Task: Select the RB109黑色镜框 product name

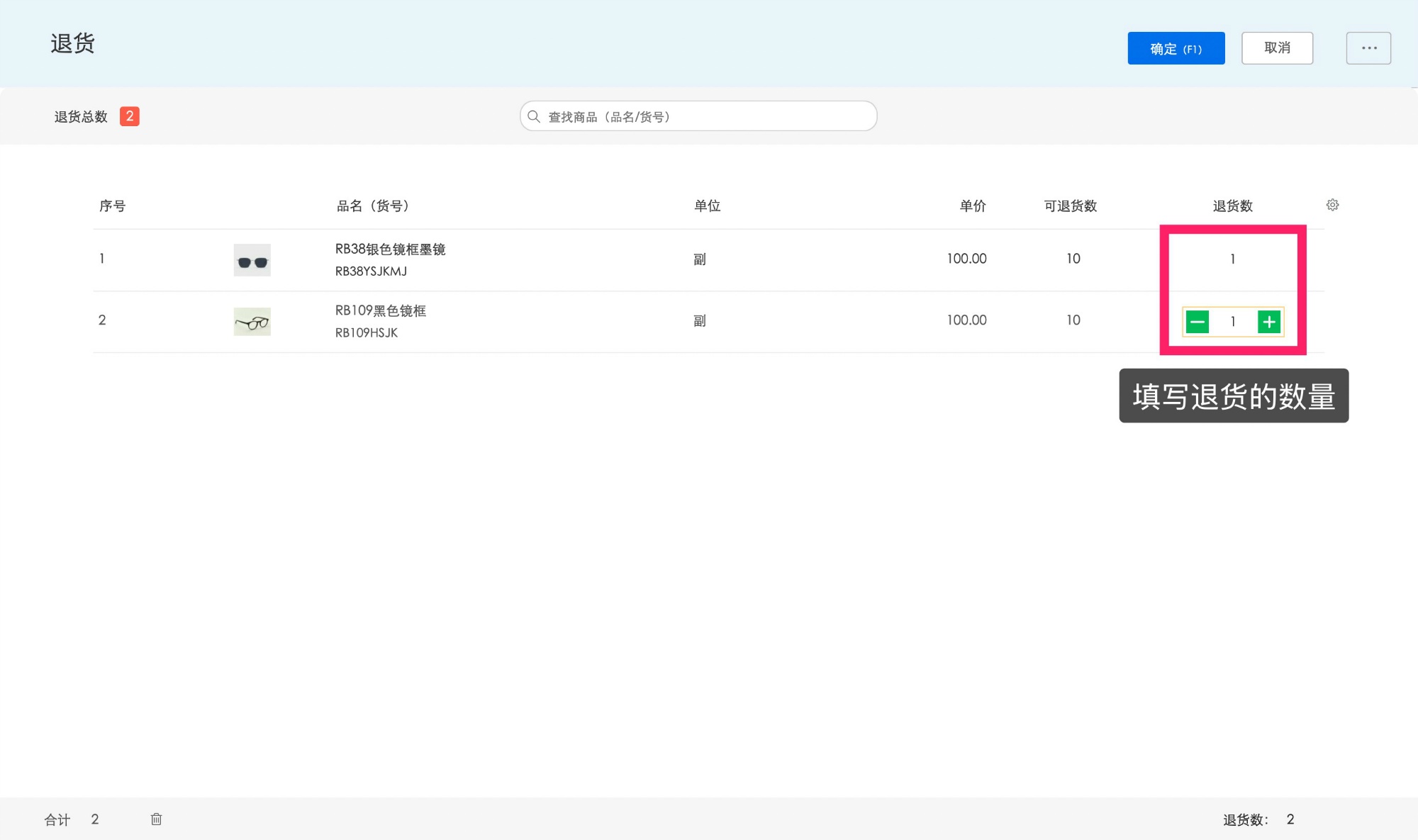Action: pyautogui.click(x=381, y=310)
